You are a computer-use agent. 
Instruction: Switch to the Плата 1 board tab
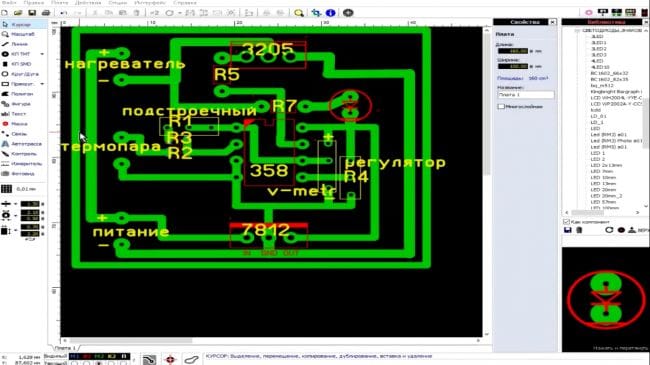click(65, 348)
